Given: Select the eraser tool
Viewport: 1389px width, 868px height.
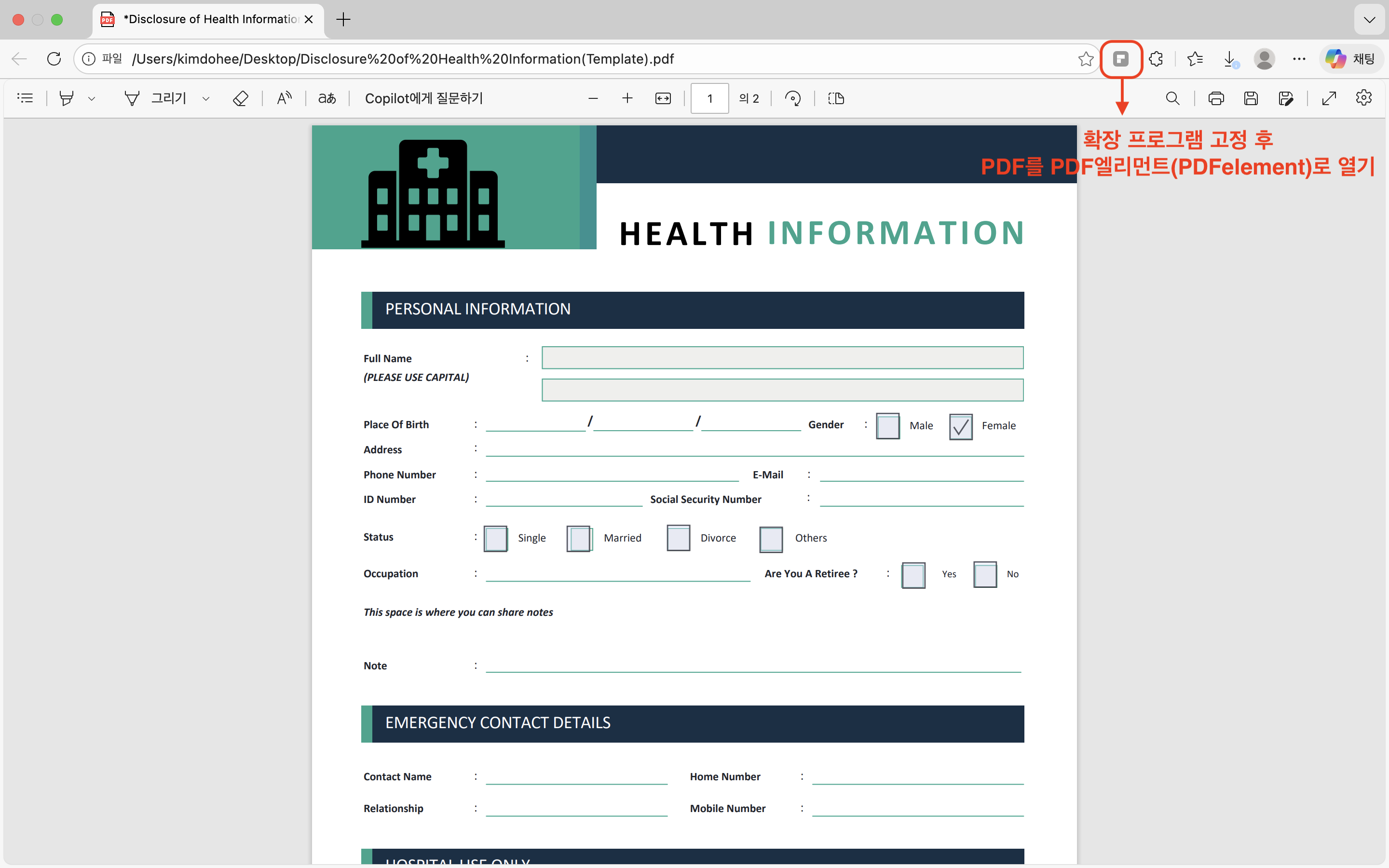Looking at the screenshot, I should [240, 98].
